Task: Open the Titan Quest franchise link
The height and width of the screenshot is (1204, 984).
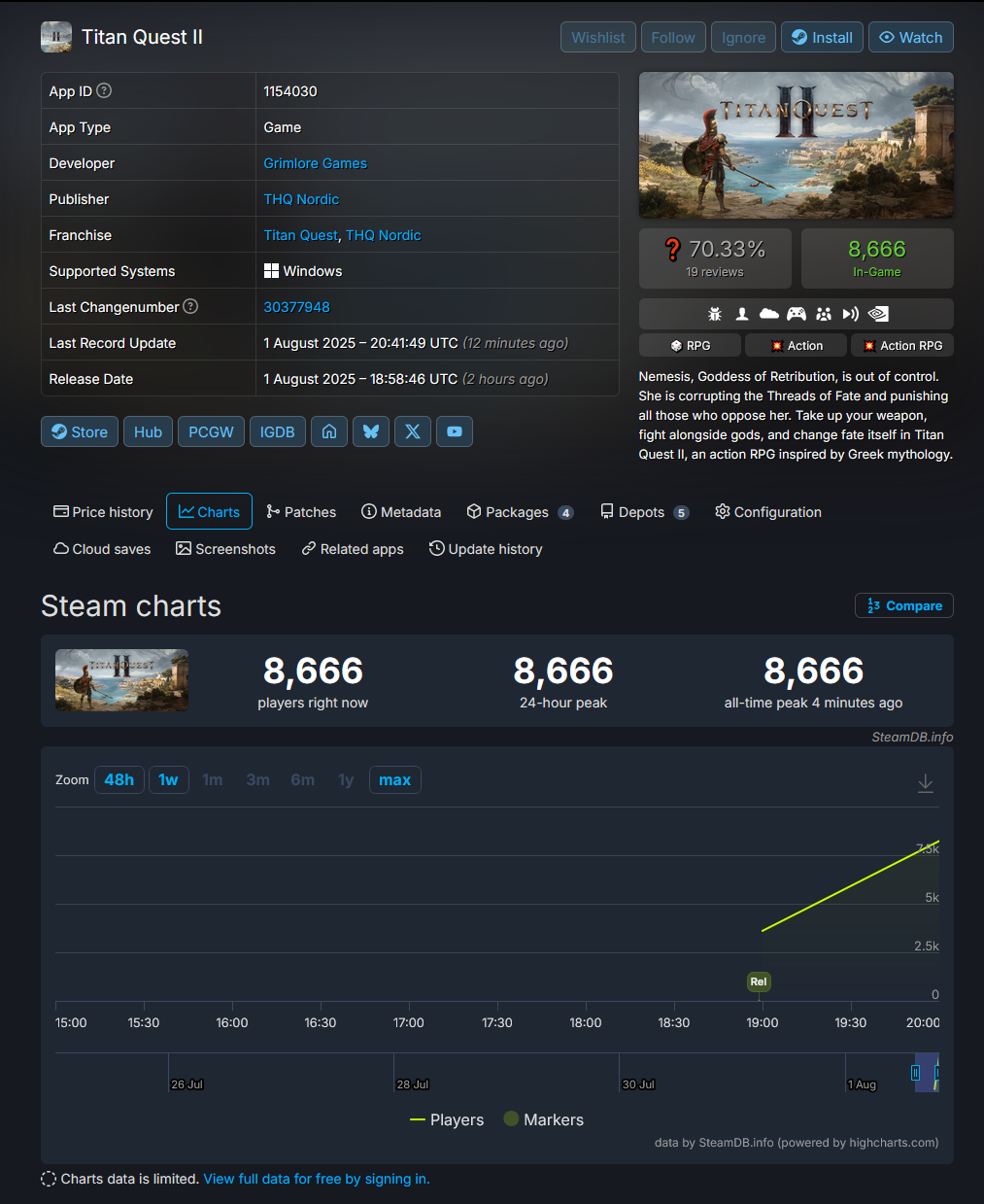Action: pos(300,235)
